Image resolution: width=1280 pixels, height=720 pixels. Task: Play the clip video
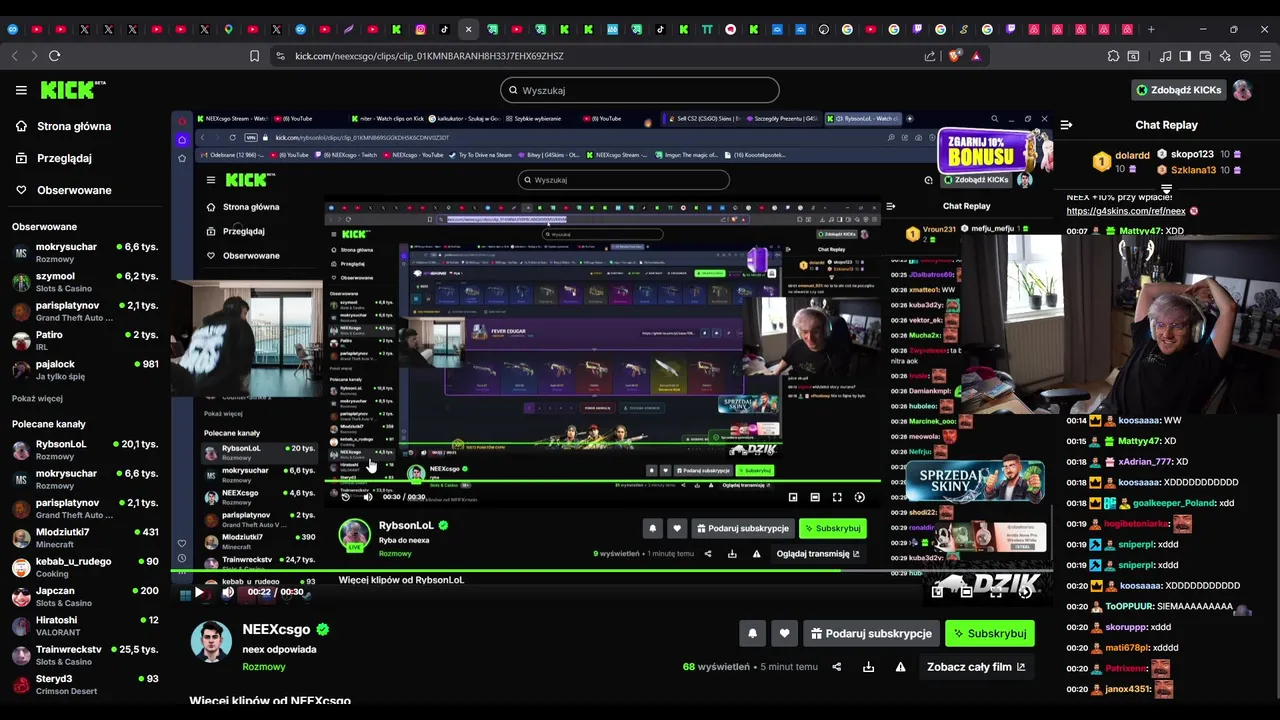coord(199,592)
